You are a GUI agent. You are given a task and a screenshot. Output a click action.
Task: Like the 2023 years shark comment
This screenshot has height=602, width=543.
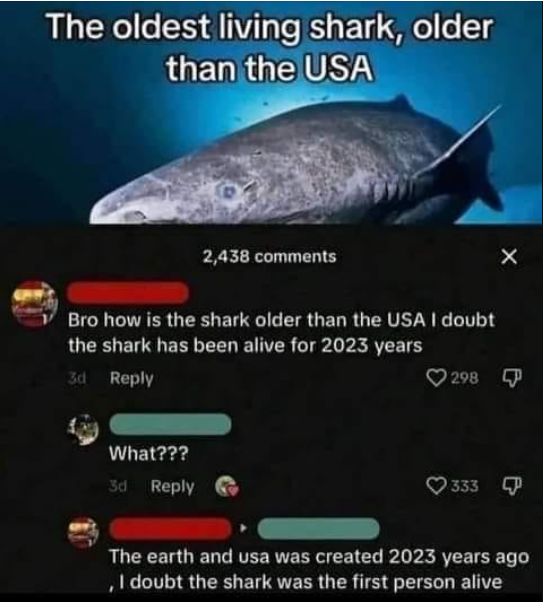click(x=435, y=378)
